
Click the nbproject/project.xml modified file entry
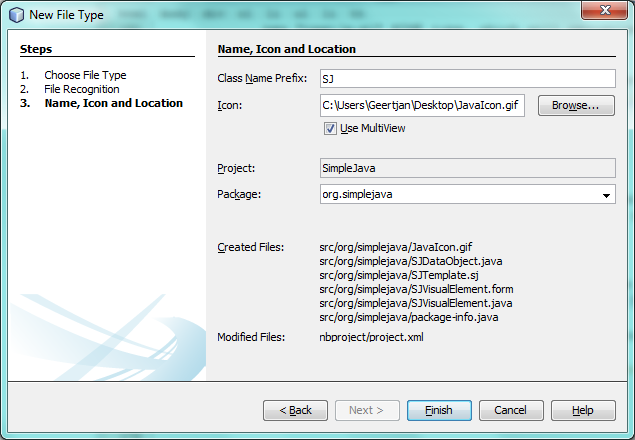(x=371, y=337)
